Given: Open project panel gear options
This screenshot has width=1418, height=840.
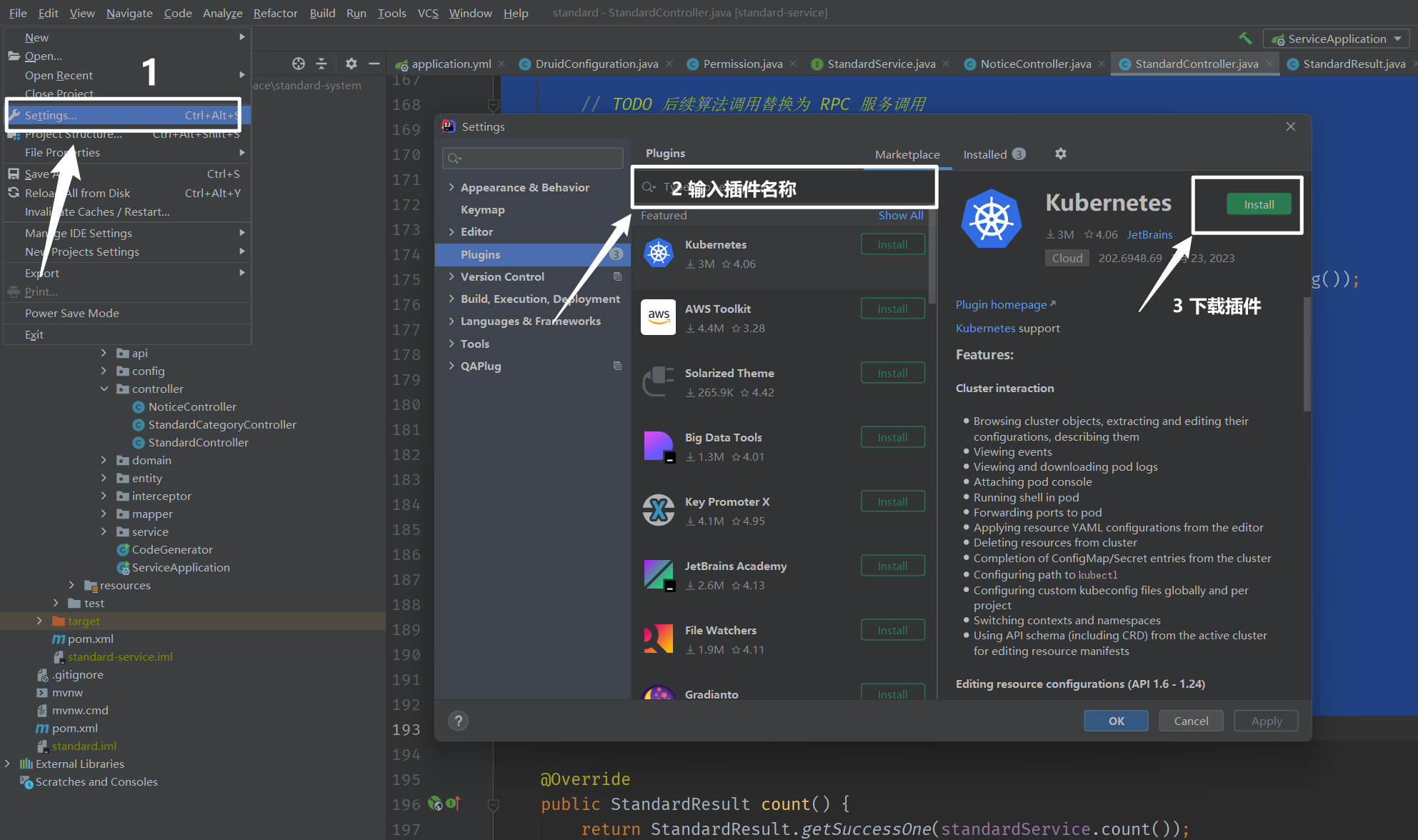Looking at the screenshot, I should pyautogui.click(x=351, y=64).
